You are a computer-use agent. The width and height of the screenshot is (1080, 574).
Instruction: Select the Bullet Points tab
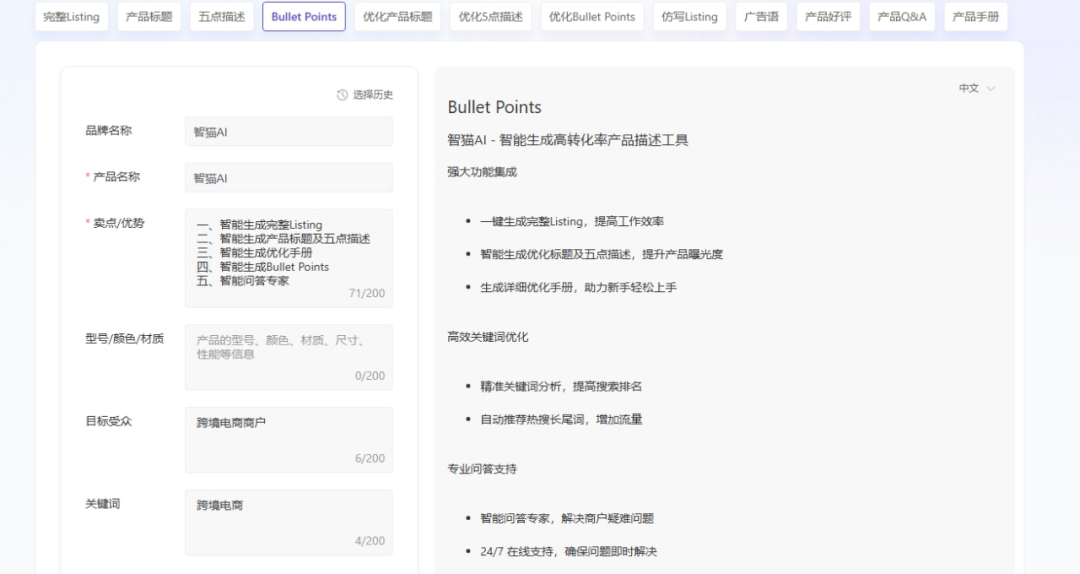pyautogui.click(x=304, y=17)
